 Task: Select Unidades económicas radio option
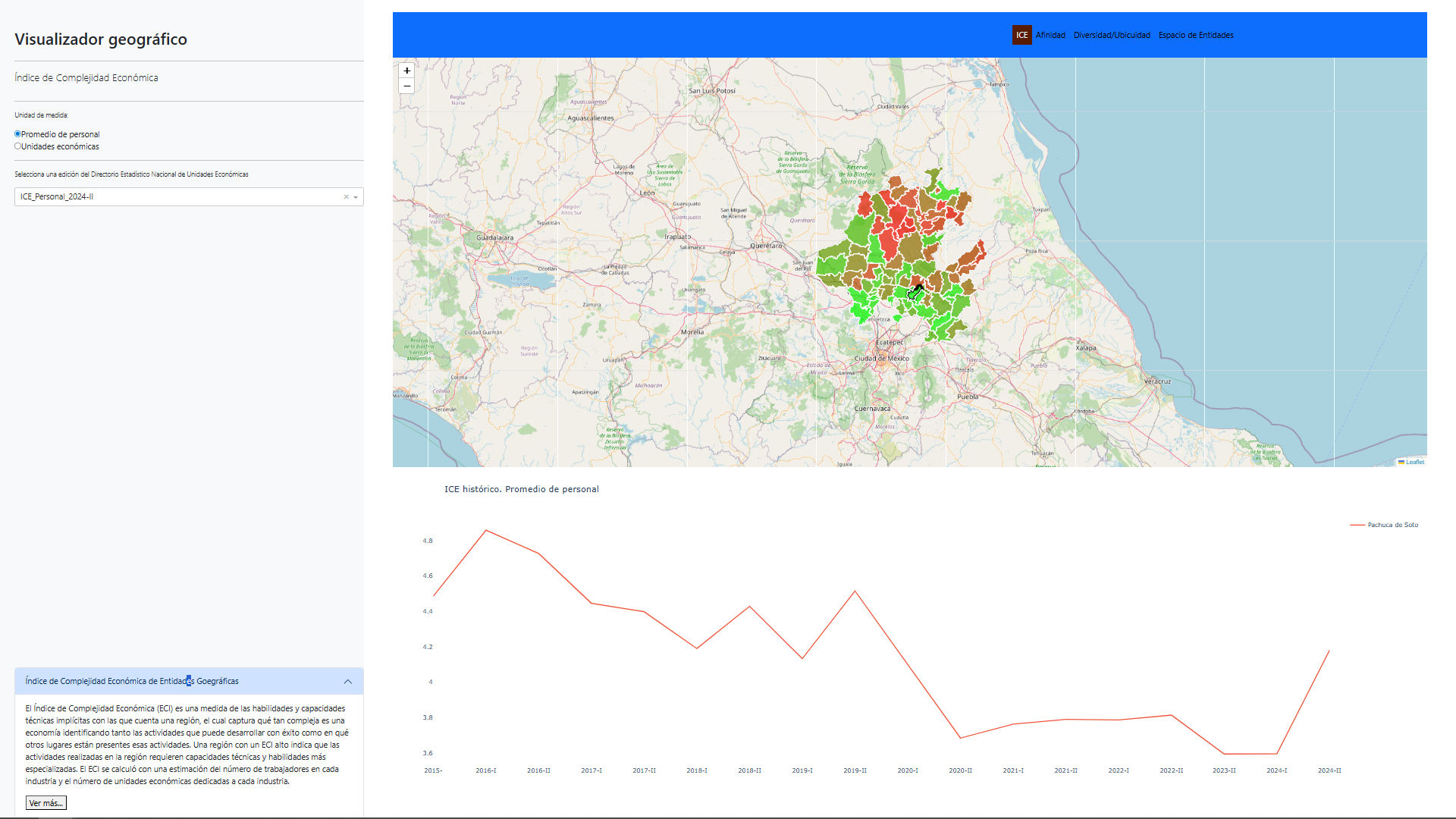click(17, 146)
